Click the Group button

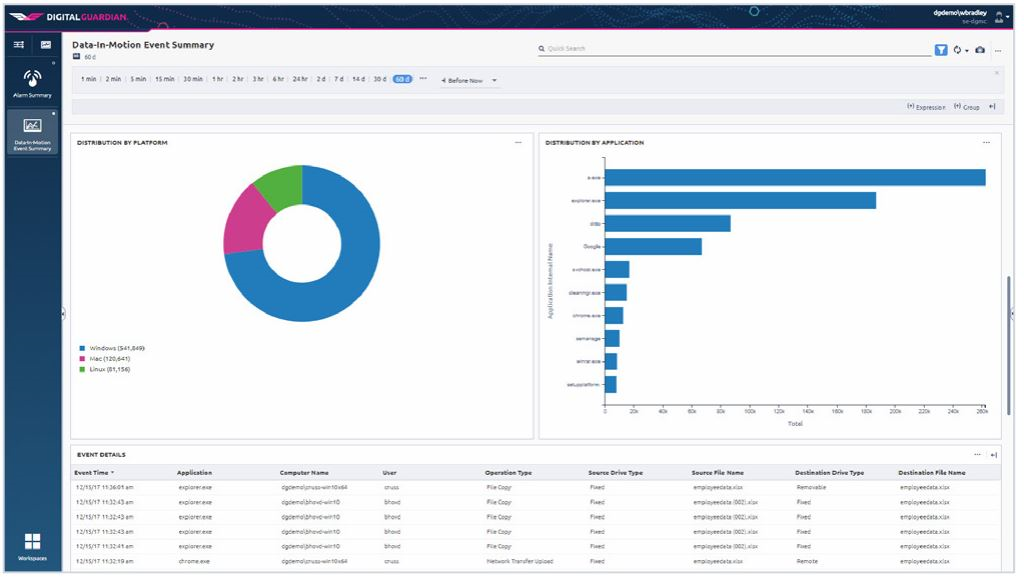tap(964, 107)
